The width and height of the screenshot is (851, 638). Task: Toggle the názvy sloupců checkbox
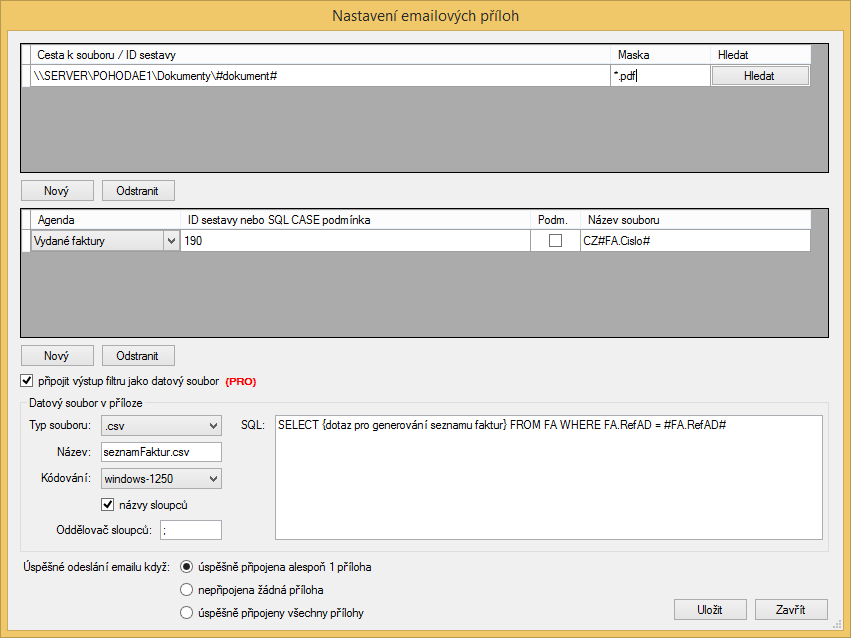point(109,505)
